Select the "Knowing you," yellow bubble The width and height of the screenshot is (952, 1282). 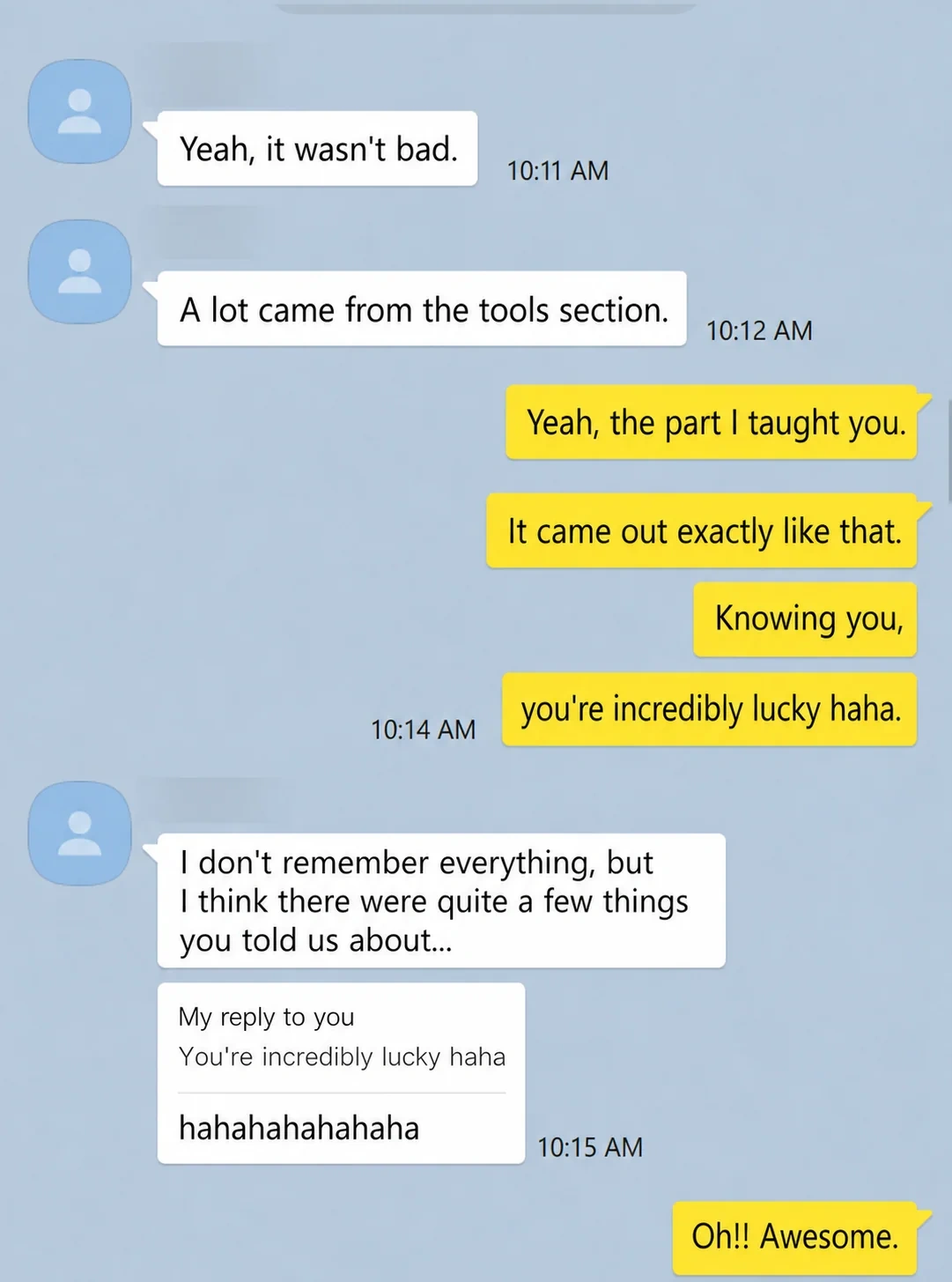tap(805, 619)
